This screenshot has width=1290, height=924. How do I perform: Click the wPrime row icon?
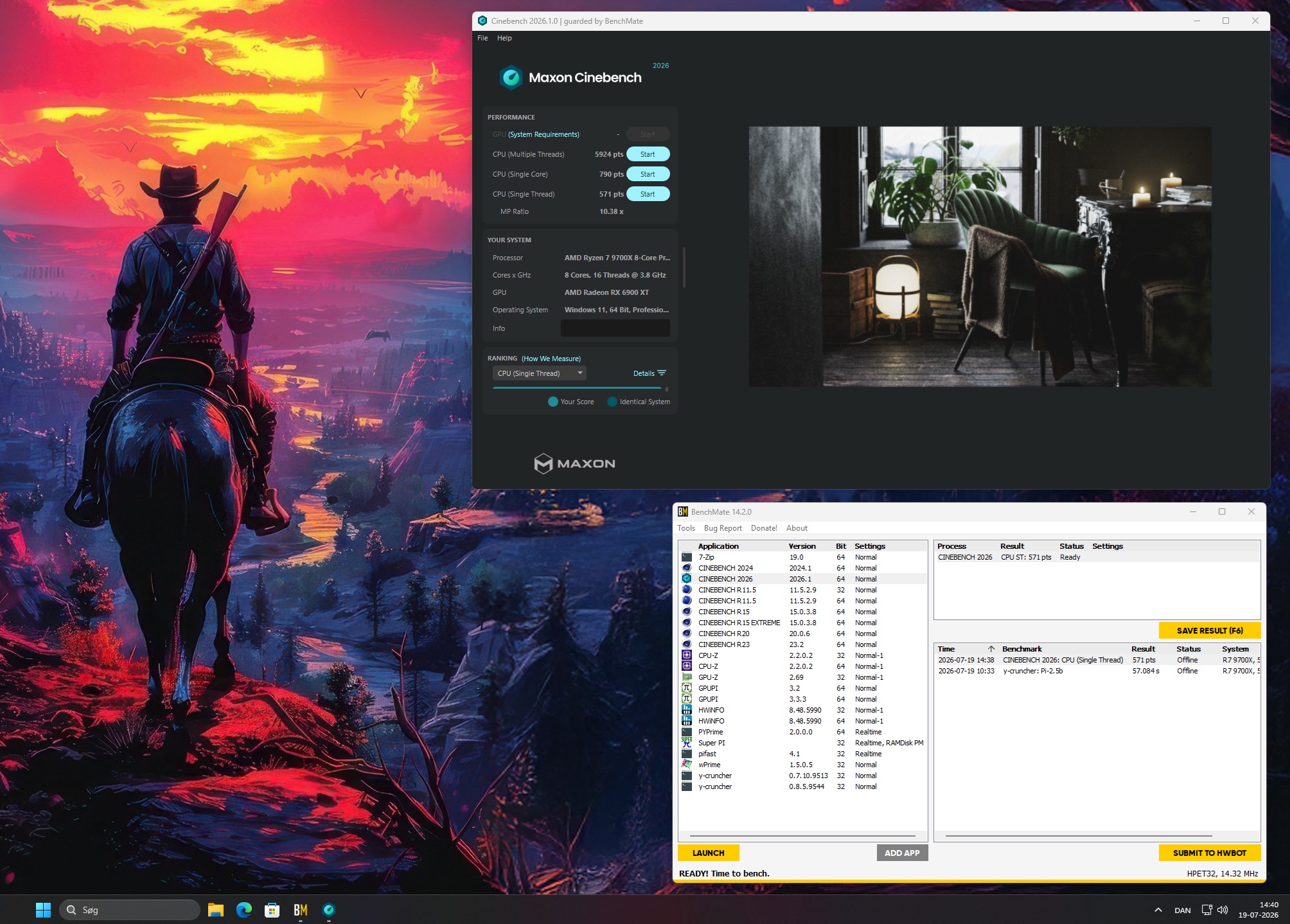click(687, 765)
